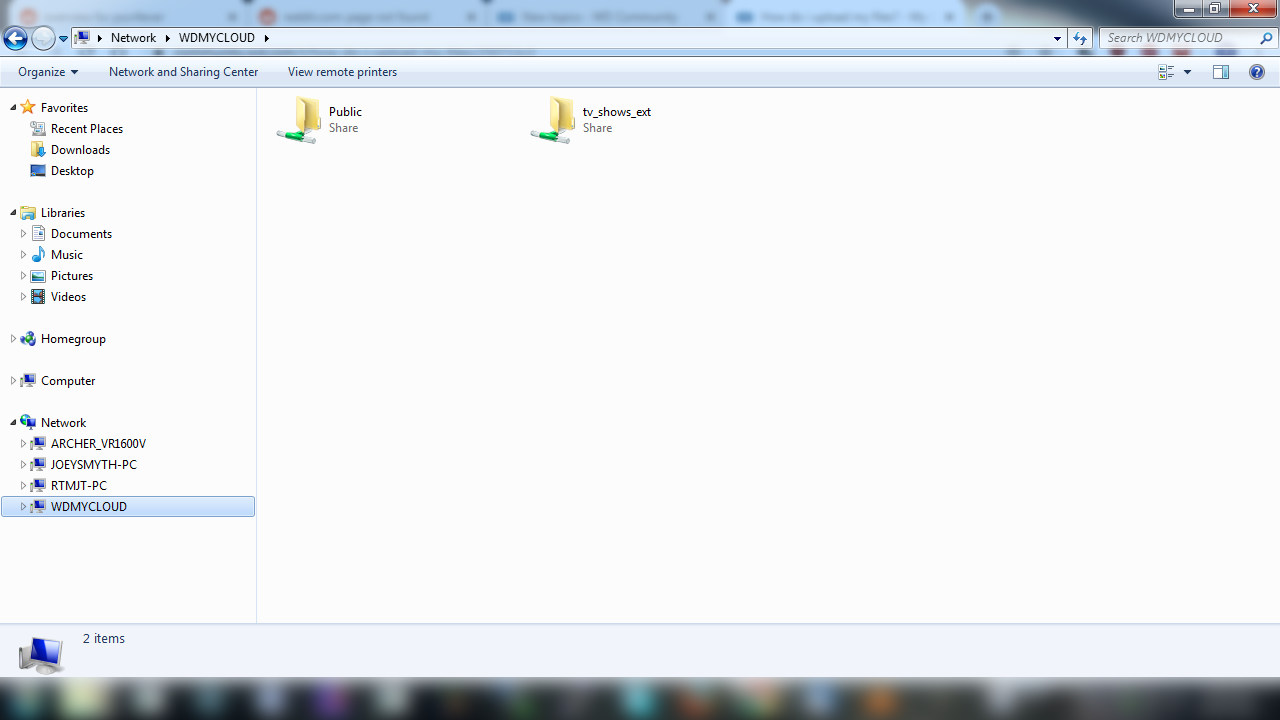Click Network in the breadcrumb bar
Image resolution: width=1280 pixels, height=720 pixels.
(134, 37)
